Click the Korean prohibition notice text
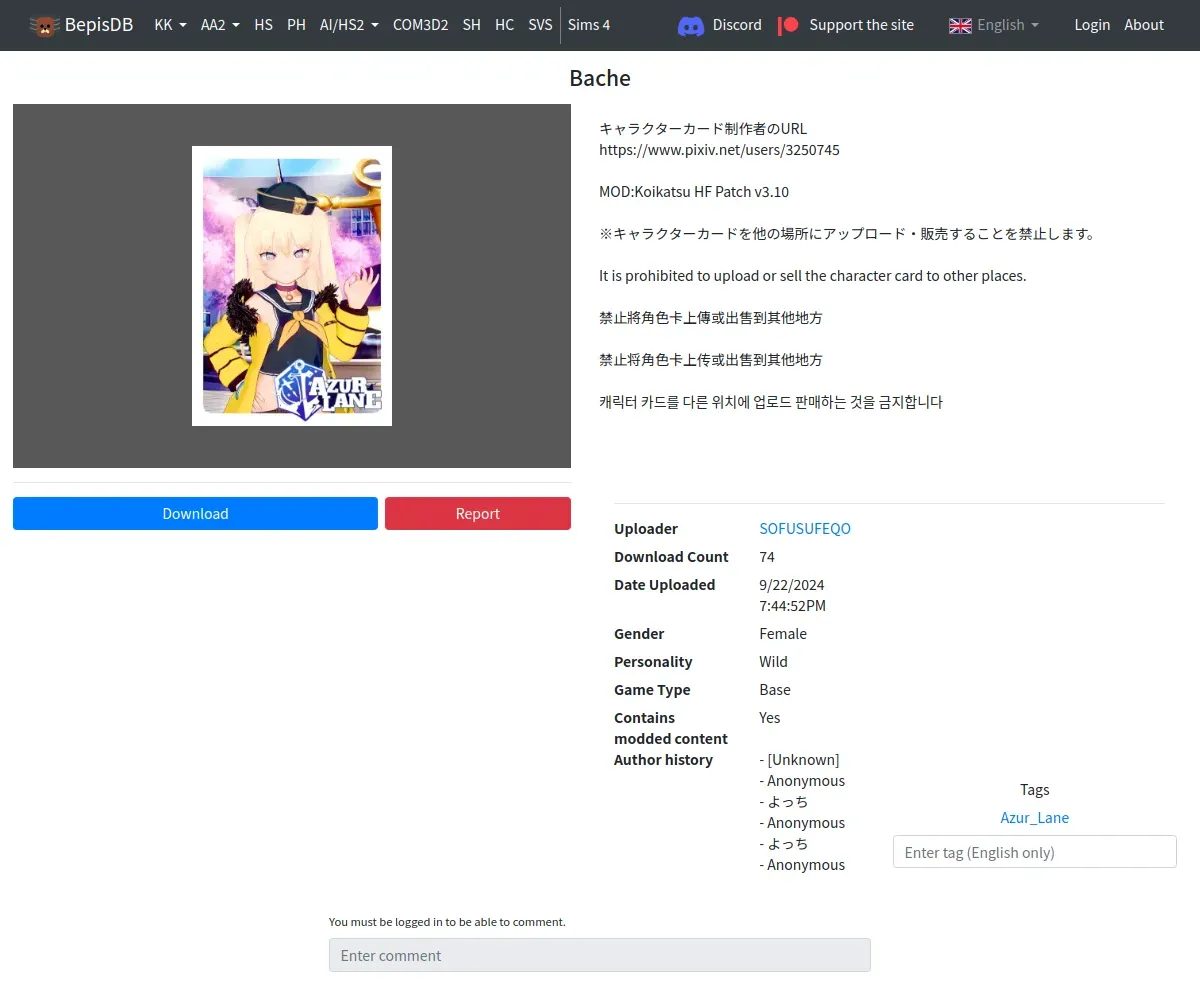 771,402
